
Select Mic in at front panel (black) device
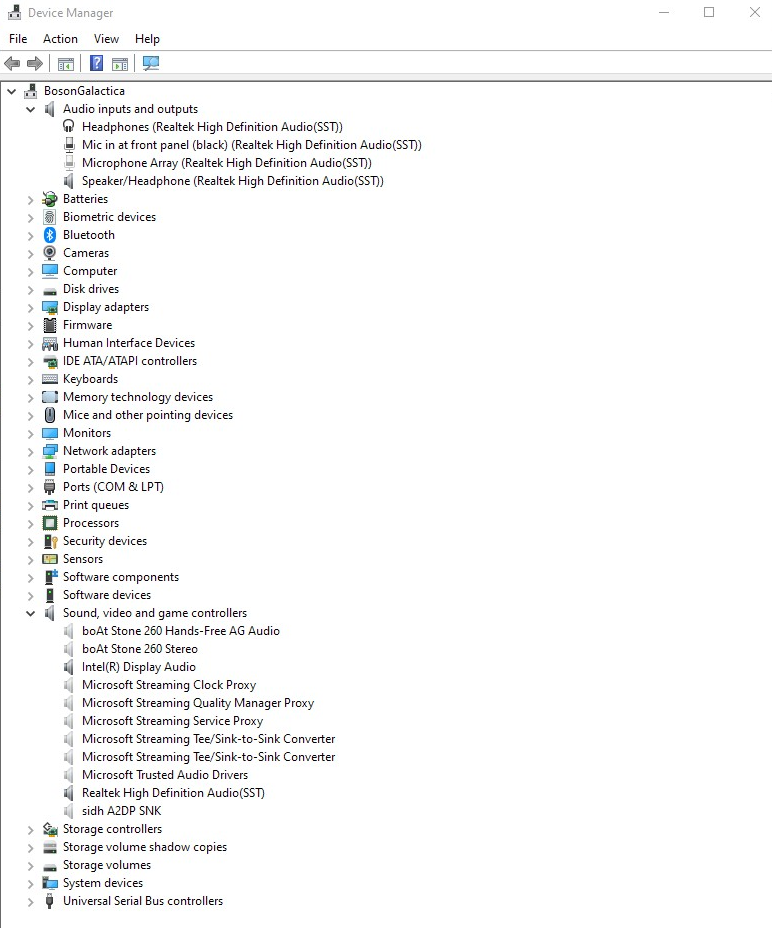(252, 145)
